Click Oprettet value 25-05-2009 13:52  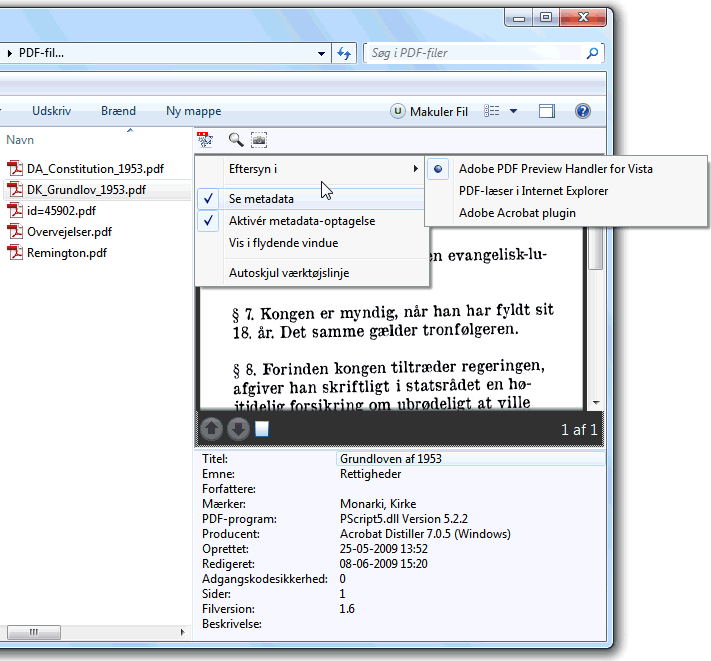[384, 549]
